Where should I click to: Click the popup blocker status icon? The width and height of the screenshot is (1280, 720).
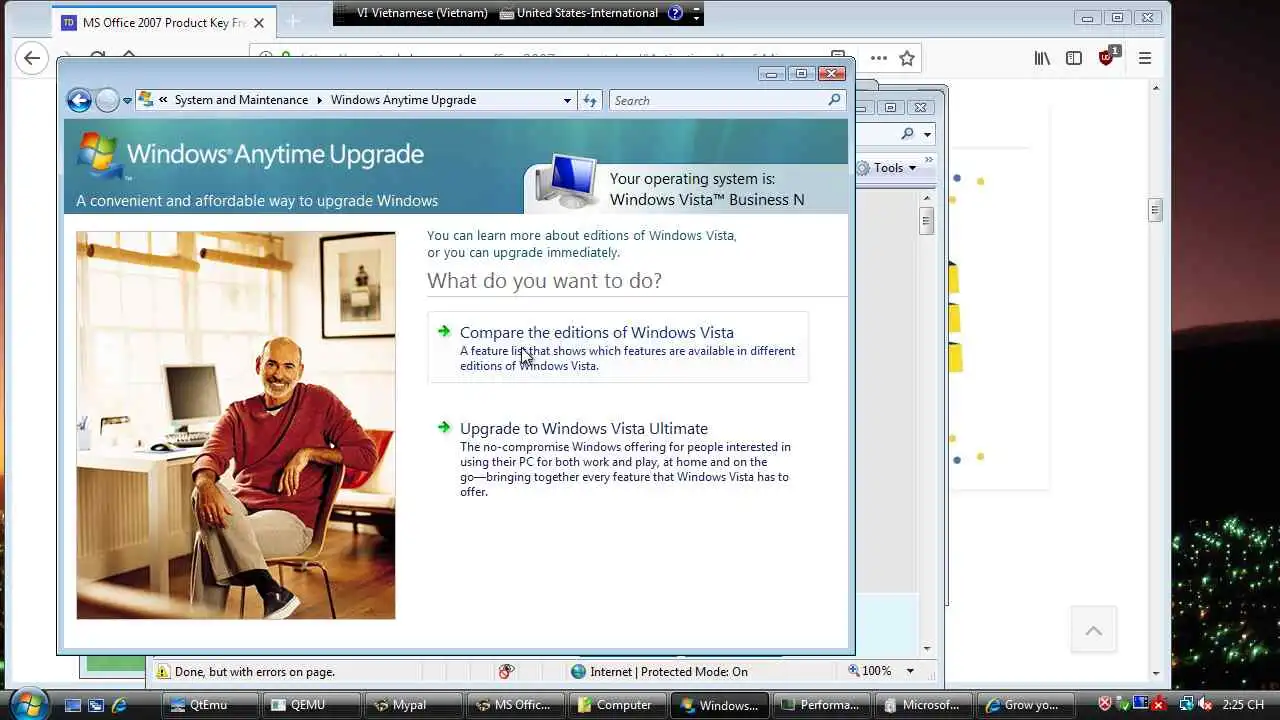pos(506,671)
